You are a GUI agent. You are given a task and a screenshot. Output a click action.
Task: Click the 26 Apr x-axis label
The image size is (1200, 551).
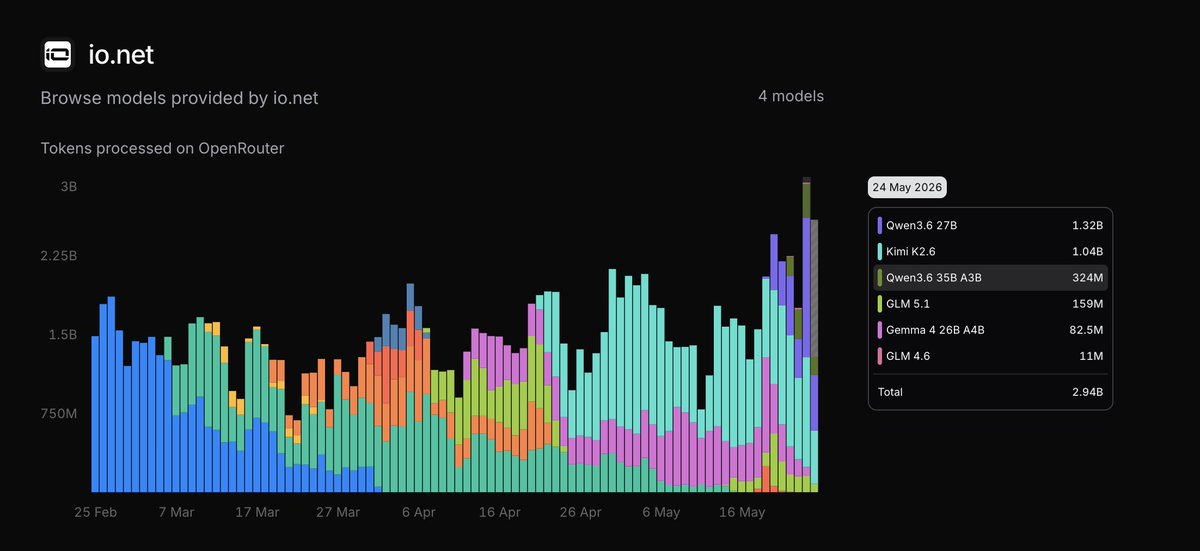pos(580,512)
